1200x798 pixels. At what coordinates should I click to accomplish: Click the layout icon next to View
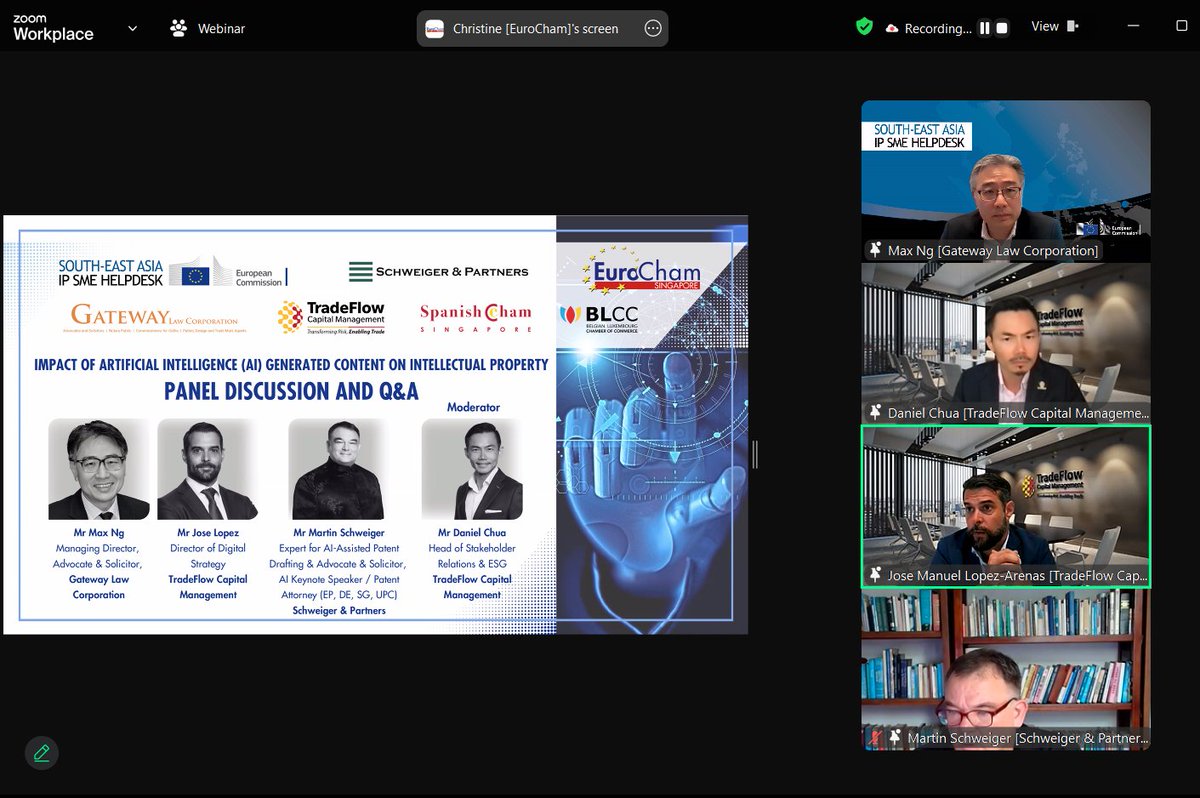[1073, 26]
